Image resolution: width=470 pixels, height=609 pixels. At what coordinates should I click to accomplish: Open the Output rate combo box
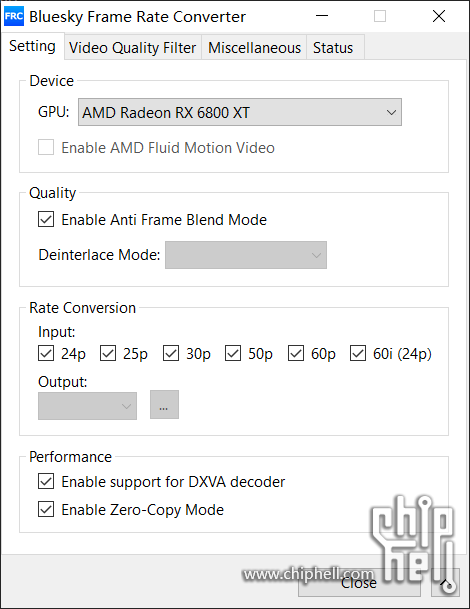coord(87,406)
